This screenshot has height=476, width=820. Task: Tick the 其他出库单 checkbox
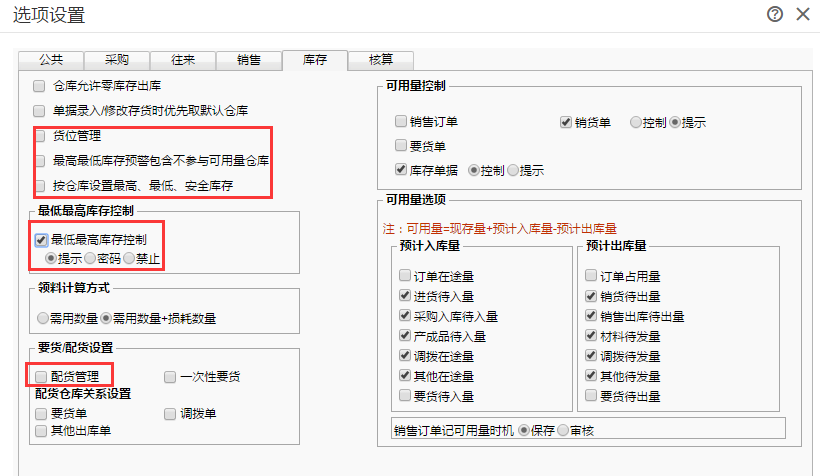pyautogui.click(x=41, y=431)
